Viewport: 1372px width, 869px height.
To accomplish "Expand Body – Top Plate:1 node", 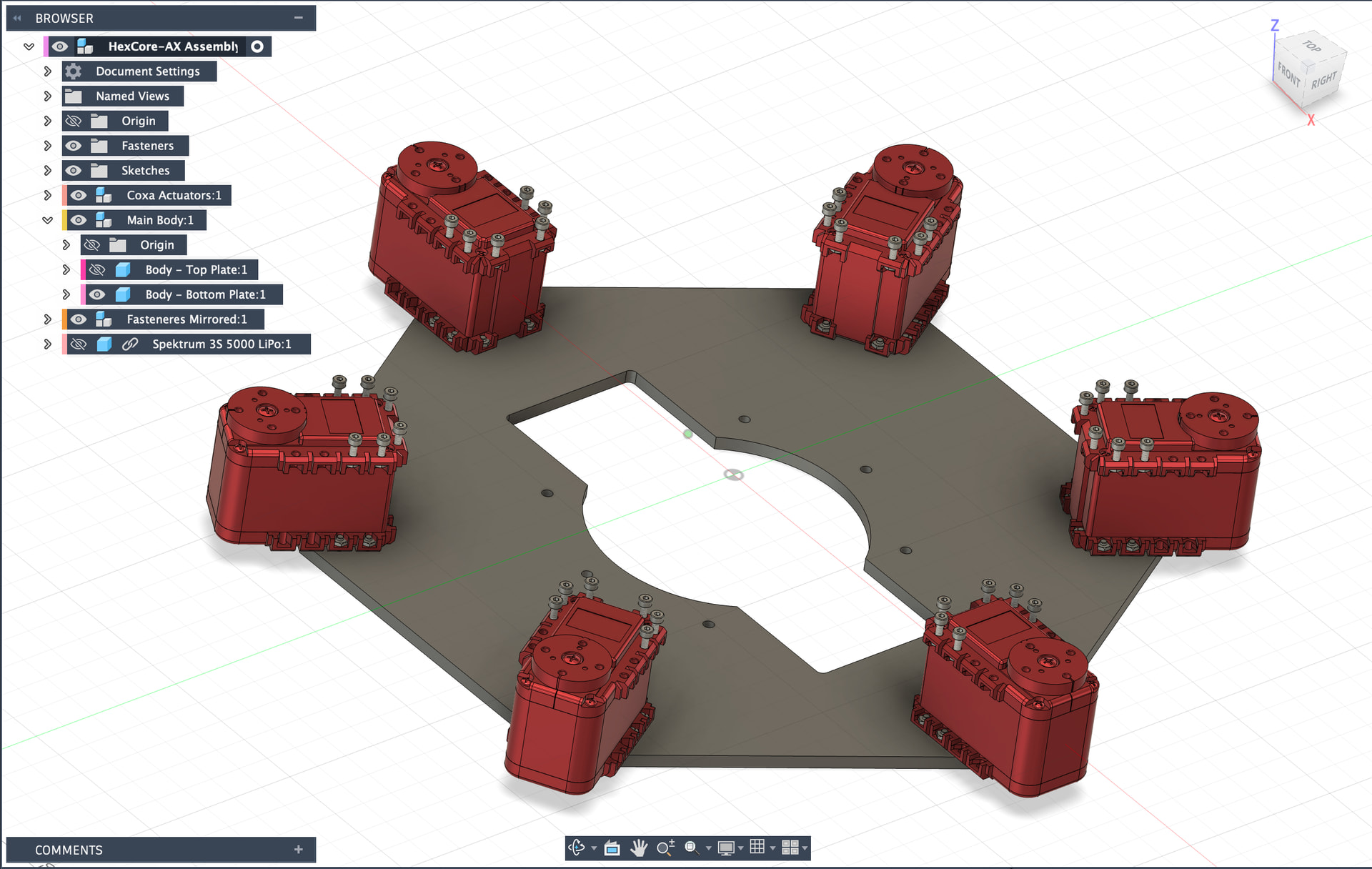I will [66, 269].
